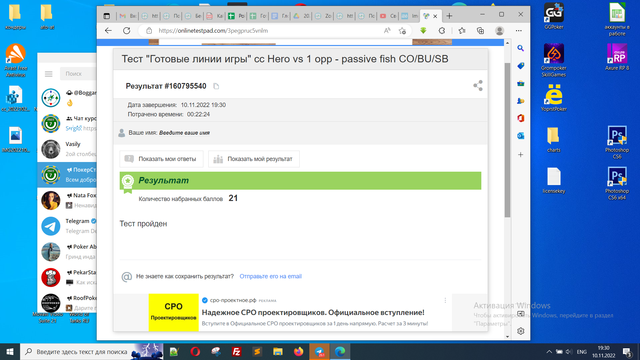Click 'Показать мой результат' button
The image size is (640, 360).
point(254,159)
